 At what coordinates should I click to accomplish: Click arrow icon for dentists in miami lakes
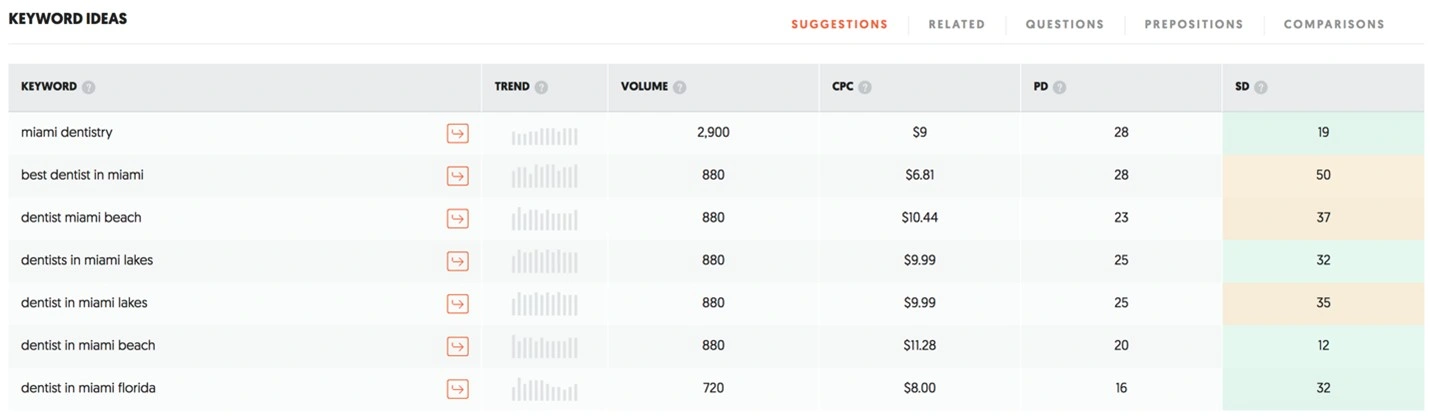457,261
